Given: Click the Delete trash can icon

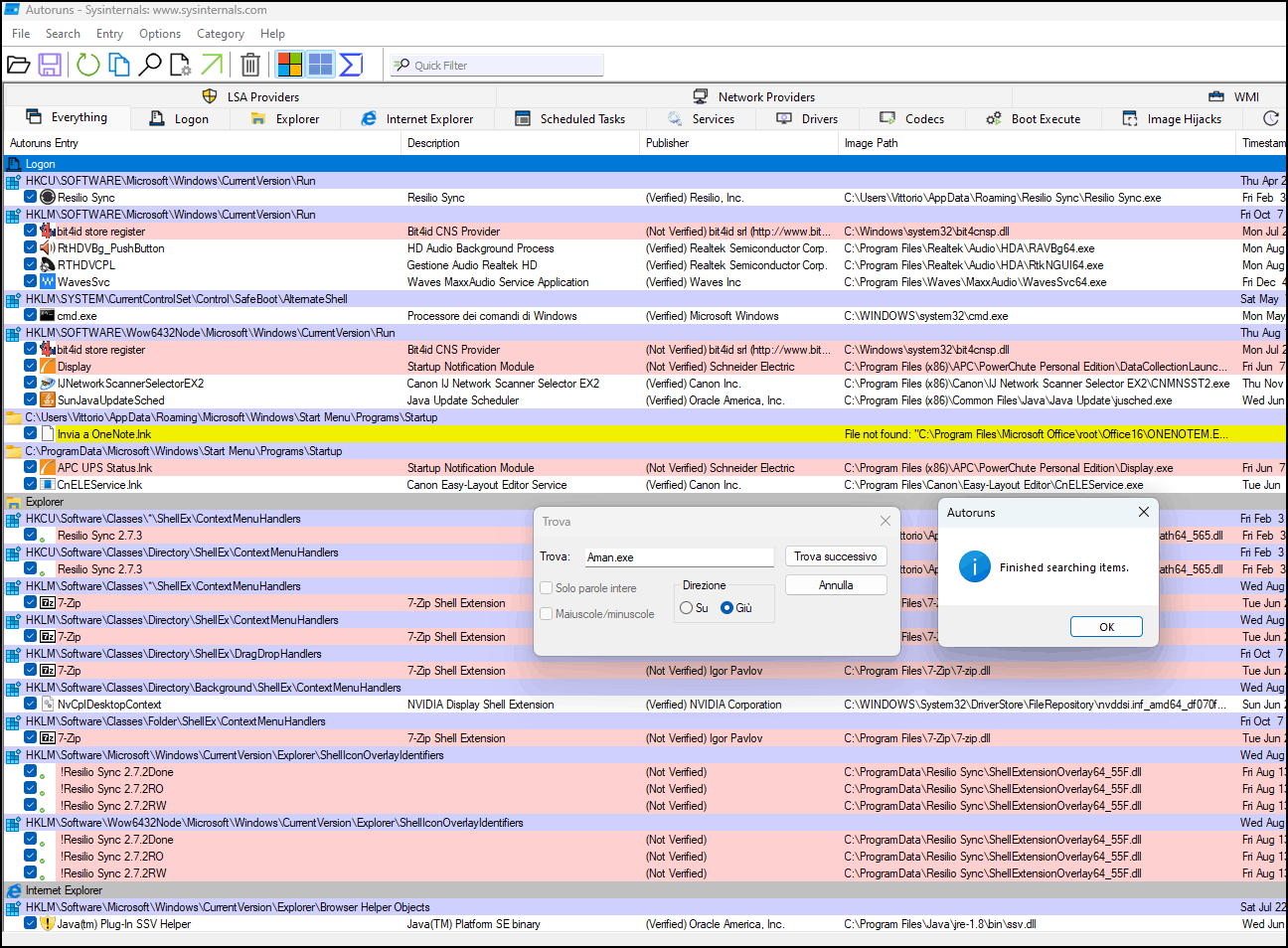Looking at the screenshot, I should pyautogui.click(x=250, y=66).
